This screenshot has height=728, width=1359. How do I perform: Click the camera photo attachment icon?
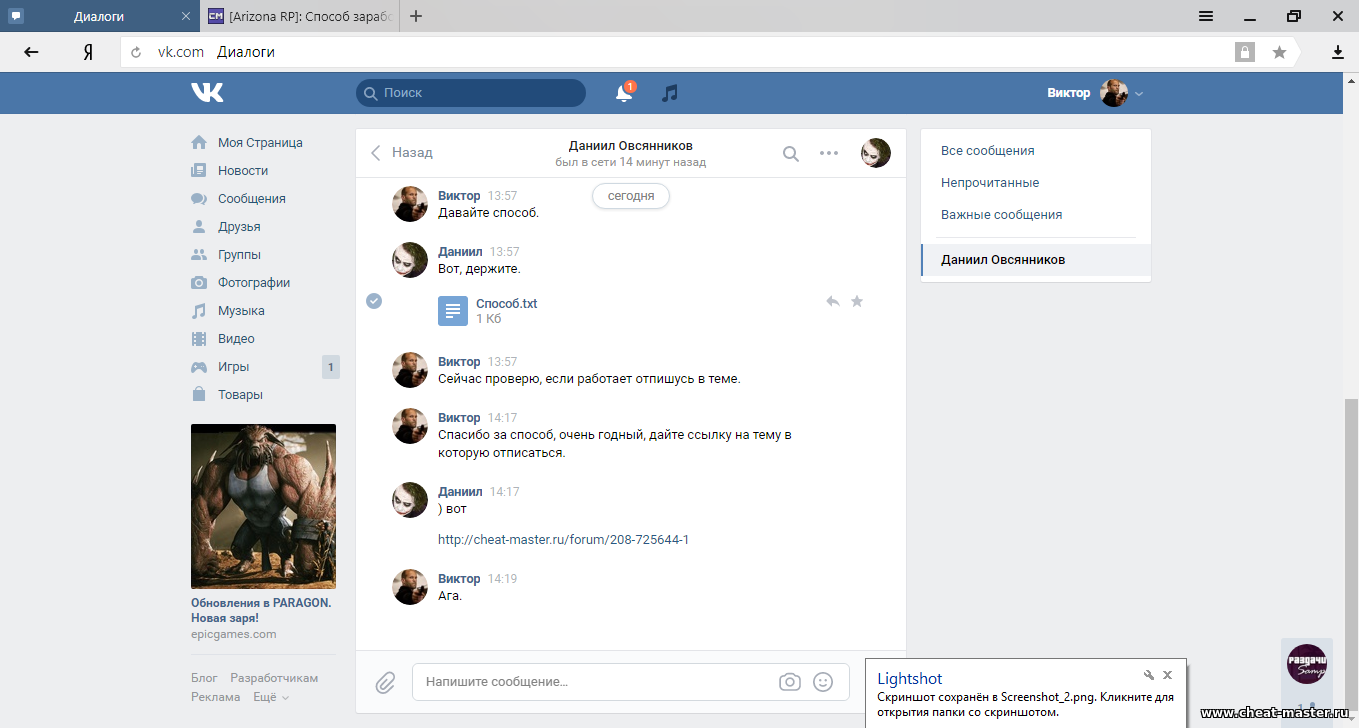[790, 682]
